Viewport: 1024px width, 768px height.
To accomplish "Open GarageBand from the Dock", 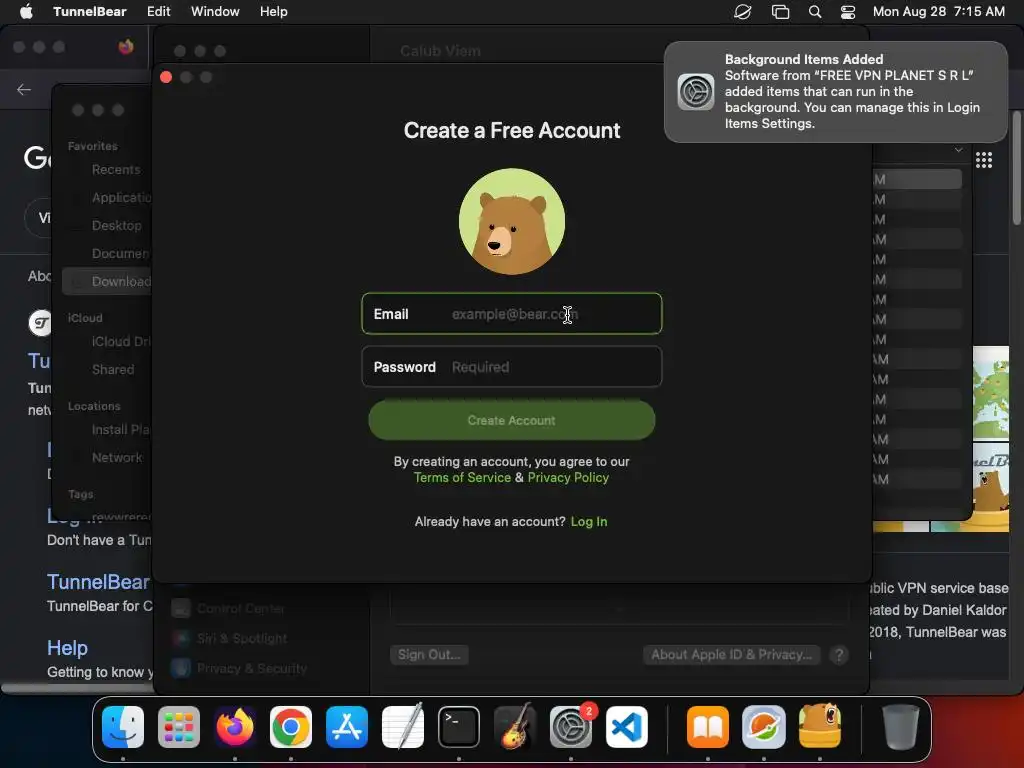I will point(515,727).
